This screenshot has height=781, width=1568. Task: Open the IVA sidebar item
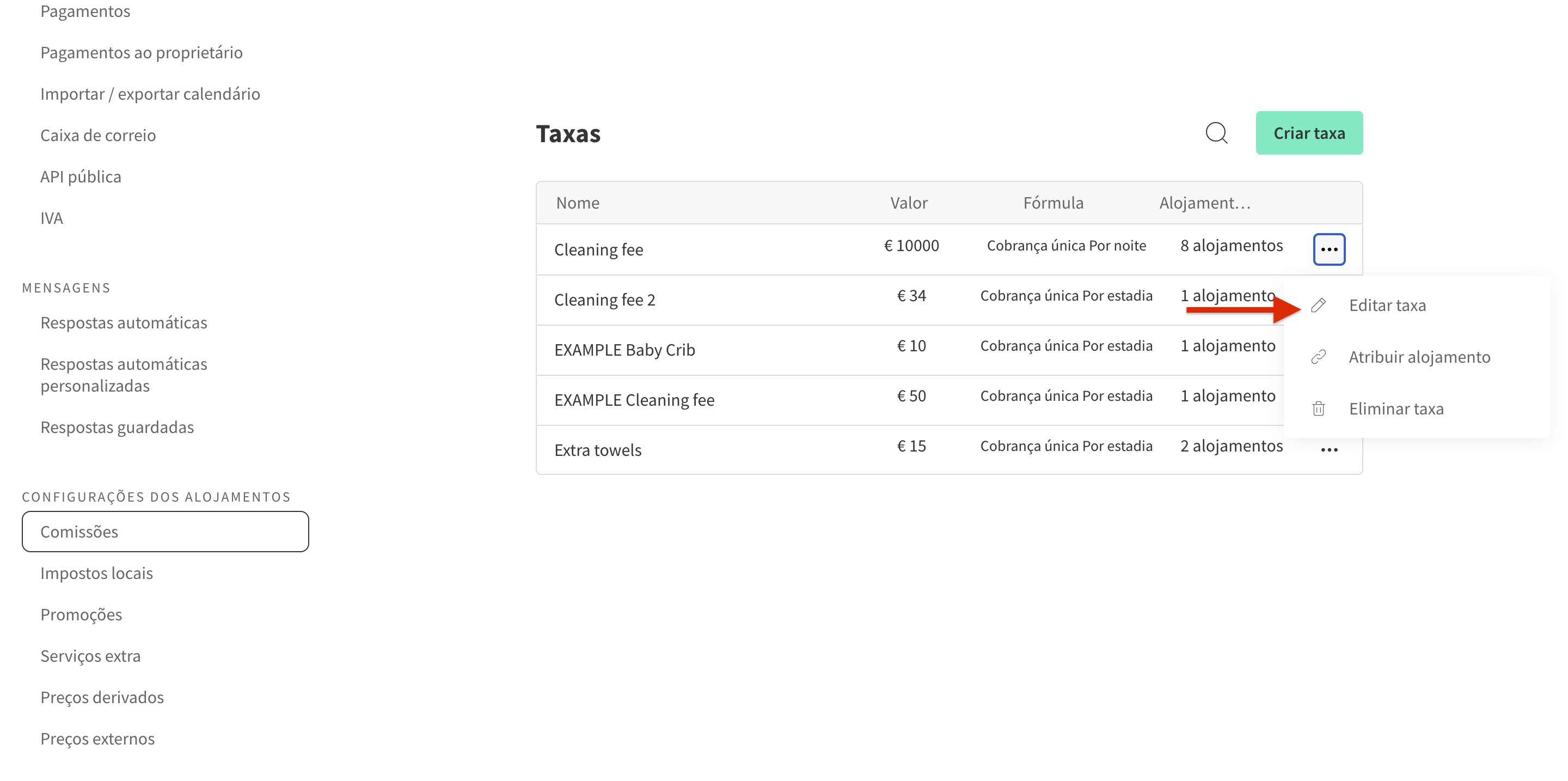[x=51, y=218]
